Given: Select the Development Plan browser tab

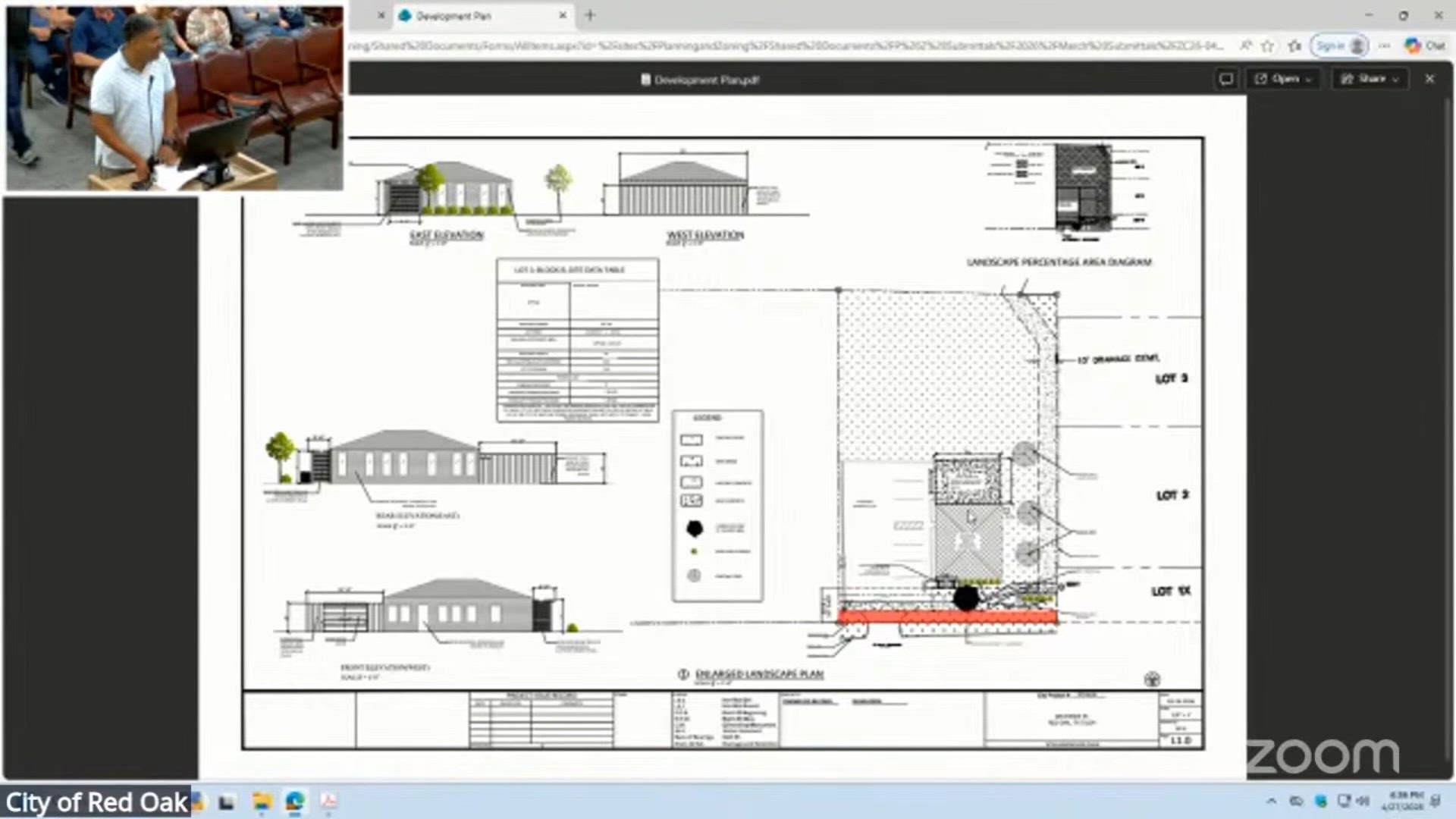Looking at the screenshot, I should [482, 15].
